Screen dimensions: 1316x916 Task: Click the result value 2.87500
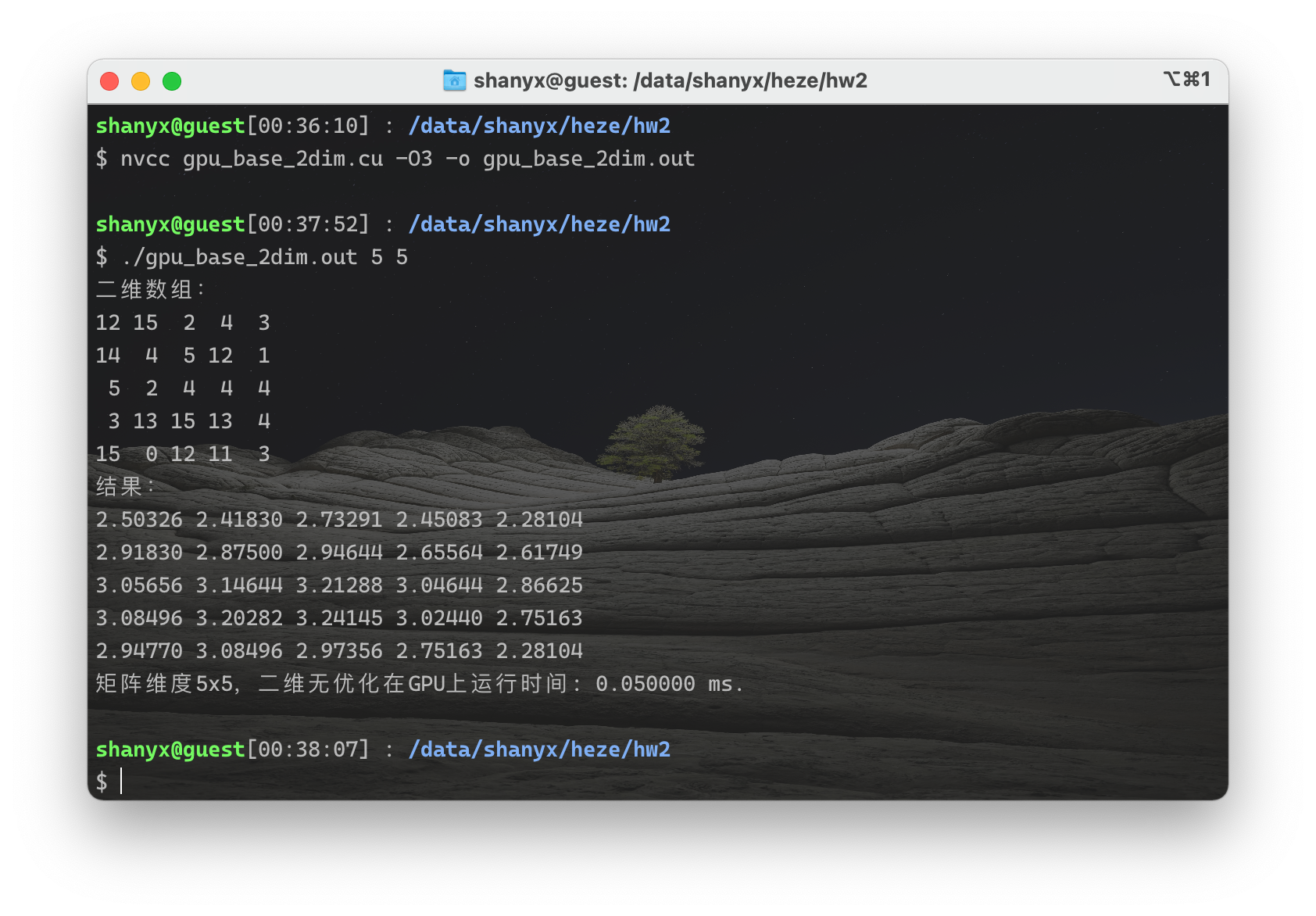click(x=239, y=553)
